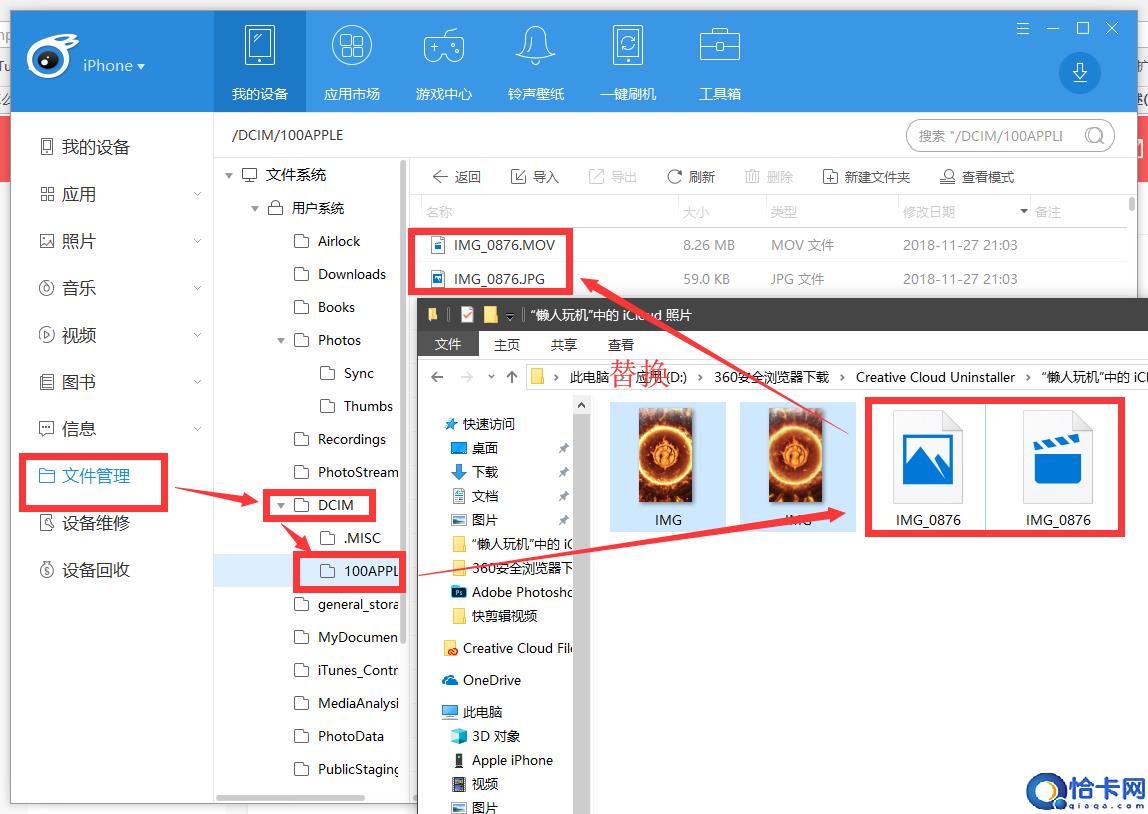This screenshot has height=814, width=1148.
Task: Click the 返回 back button
Action: [456, 177]
